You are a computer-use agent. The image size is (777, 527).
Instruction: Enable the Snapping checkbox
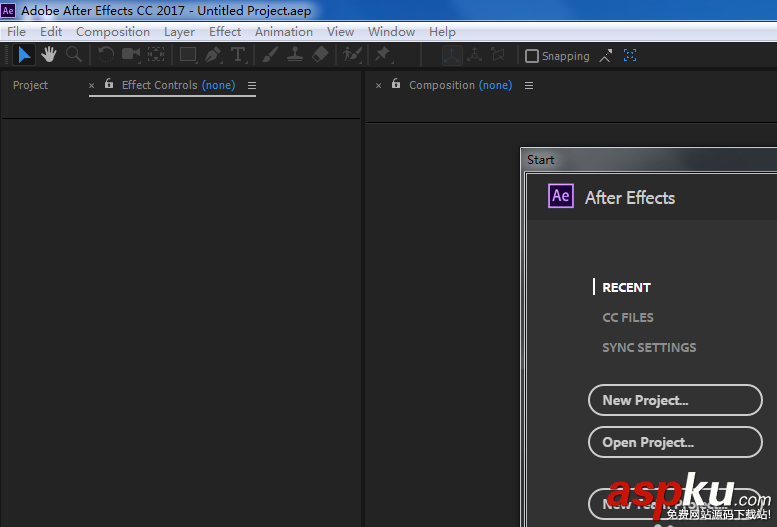(532, 56)
